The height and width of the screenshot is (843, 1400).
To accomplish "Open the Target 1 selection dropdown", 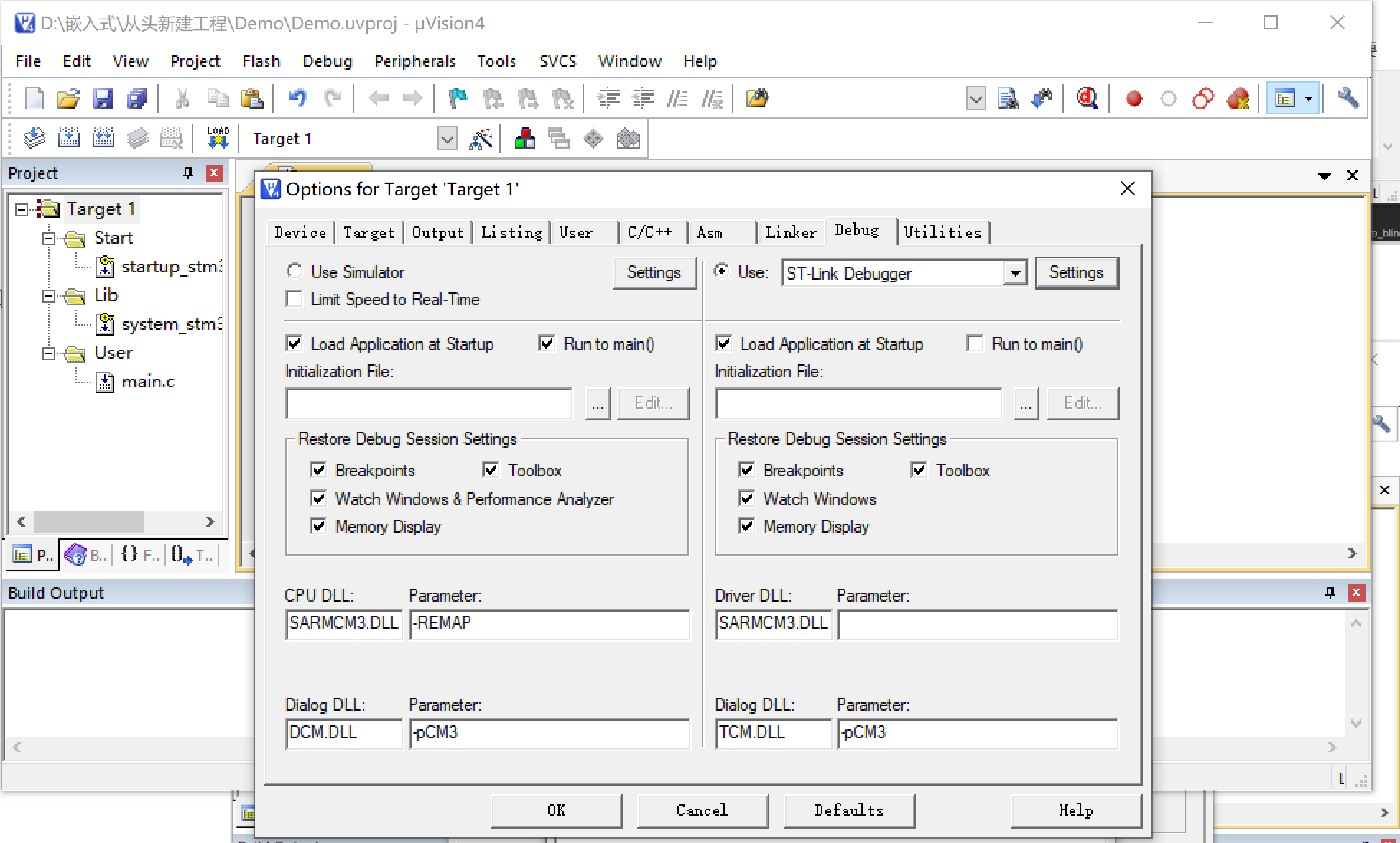I will (x=447, y=138).
